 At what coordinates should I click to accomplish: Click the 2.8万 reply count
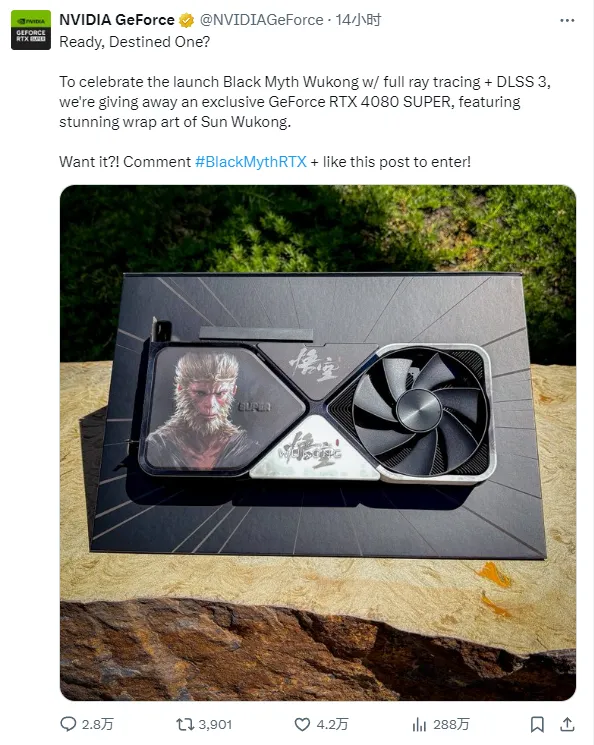click(x=97, y=724)
